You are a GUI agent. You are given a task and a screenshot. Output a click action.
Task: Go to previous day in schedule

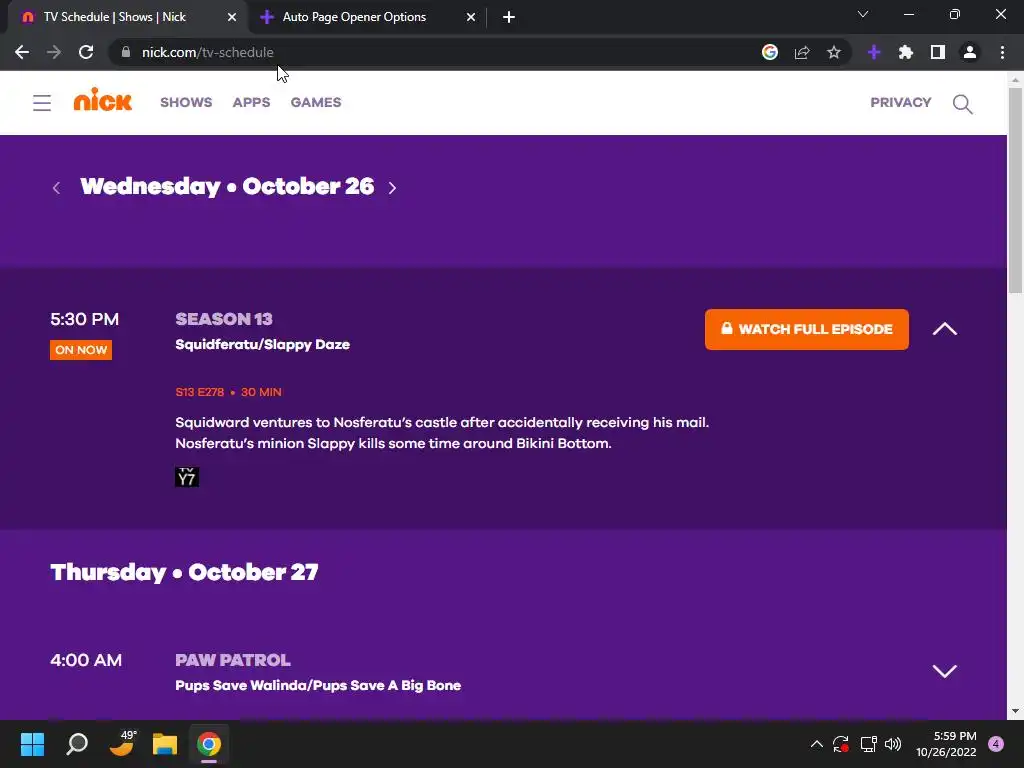pyautogui.click(x=56, y=188)
